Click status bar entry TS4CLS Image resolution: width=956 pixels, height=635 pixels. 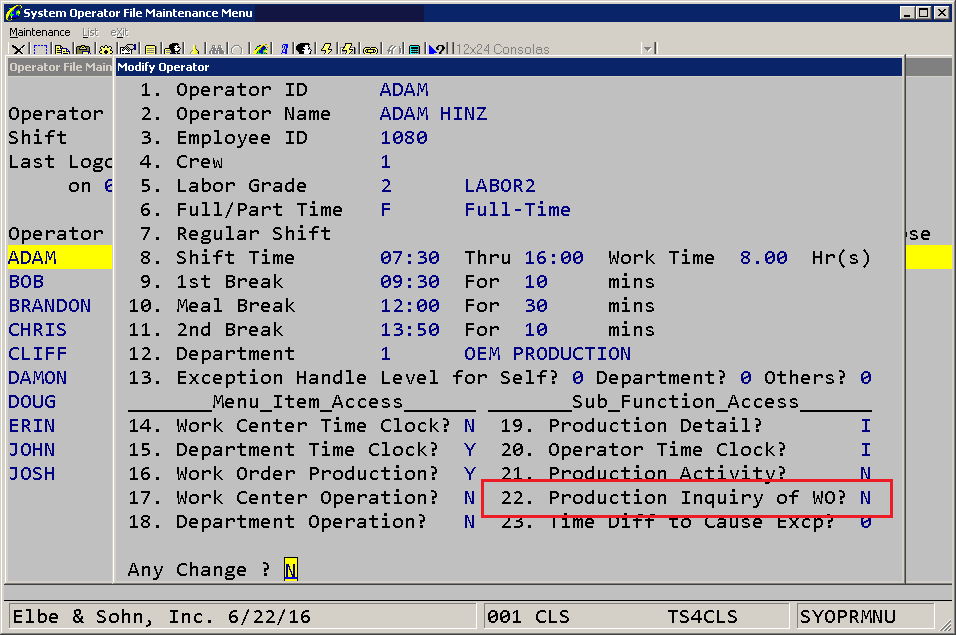coord(702,617)
